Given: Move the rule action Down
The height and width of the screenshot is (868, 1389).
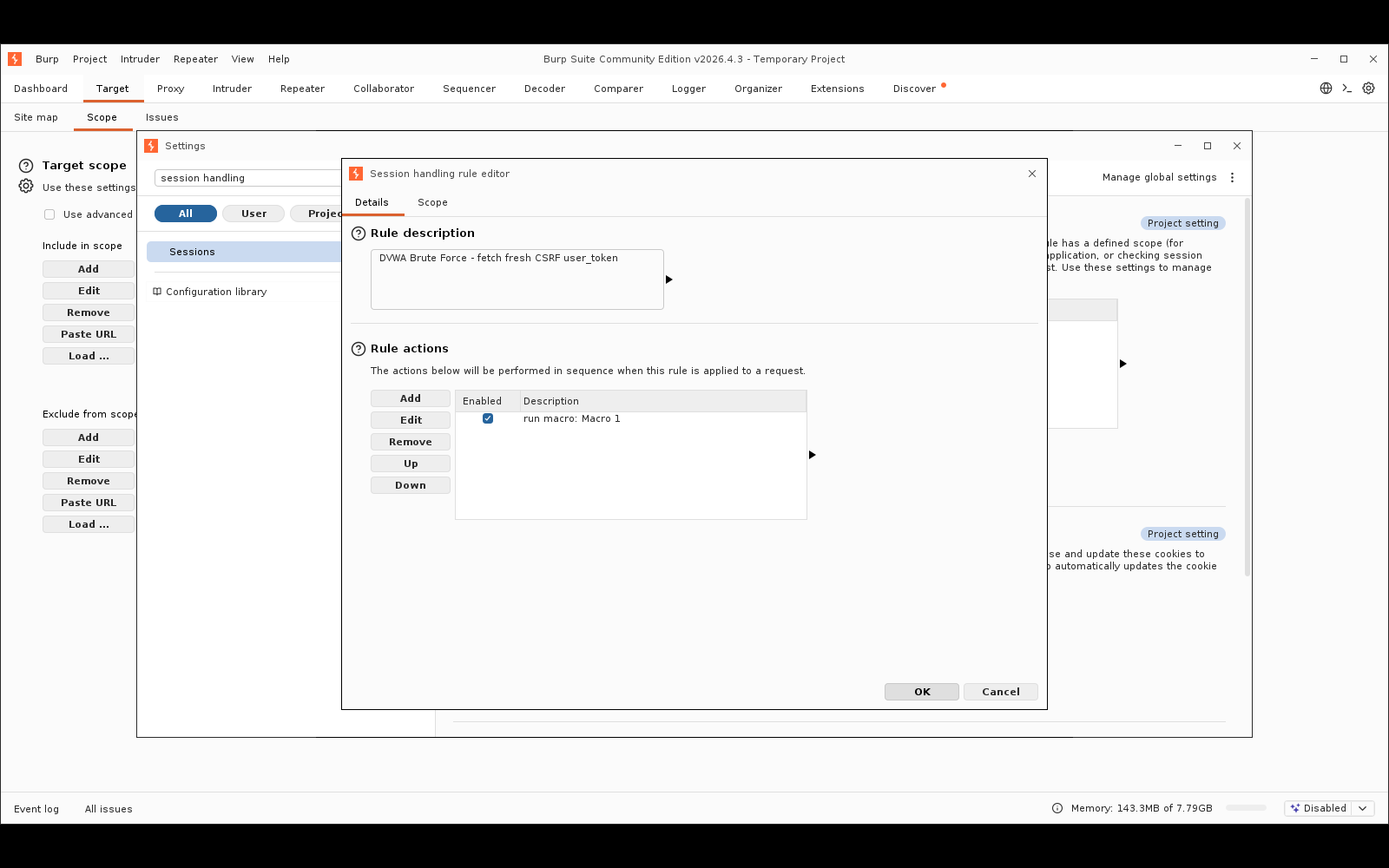Looking at the screenshot, I should pyautogui.click(x=411, y=485).
